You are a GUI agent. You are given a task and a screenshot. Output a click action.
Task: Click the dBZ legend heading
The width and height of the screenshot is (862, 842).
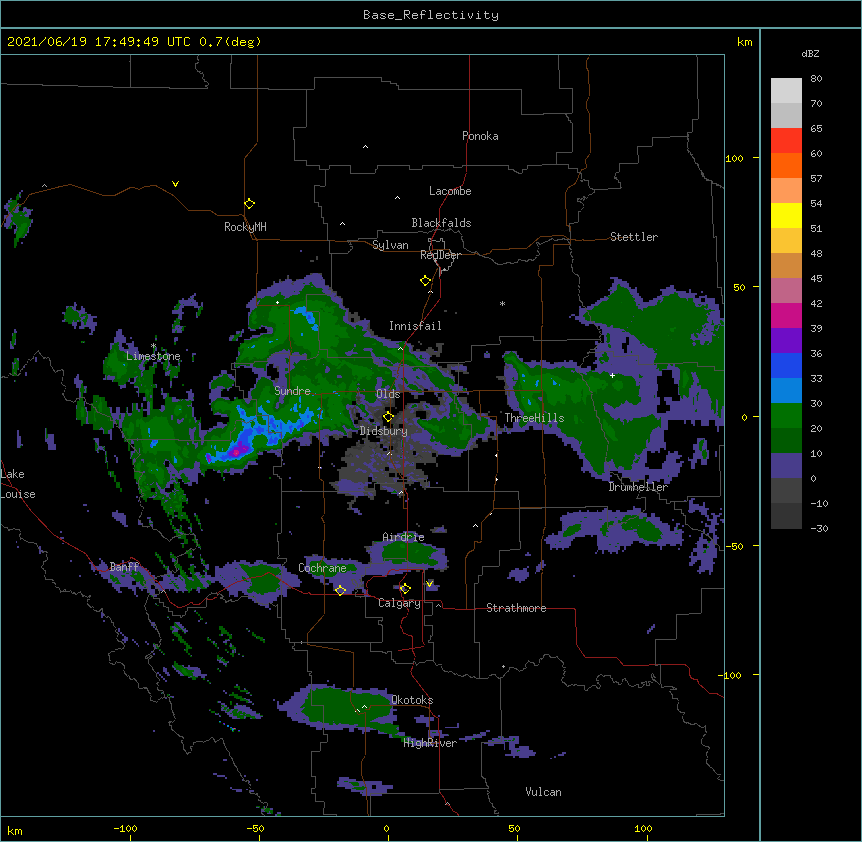pos(810,54)
